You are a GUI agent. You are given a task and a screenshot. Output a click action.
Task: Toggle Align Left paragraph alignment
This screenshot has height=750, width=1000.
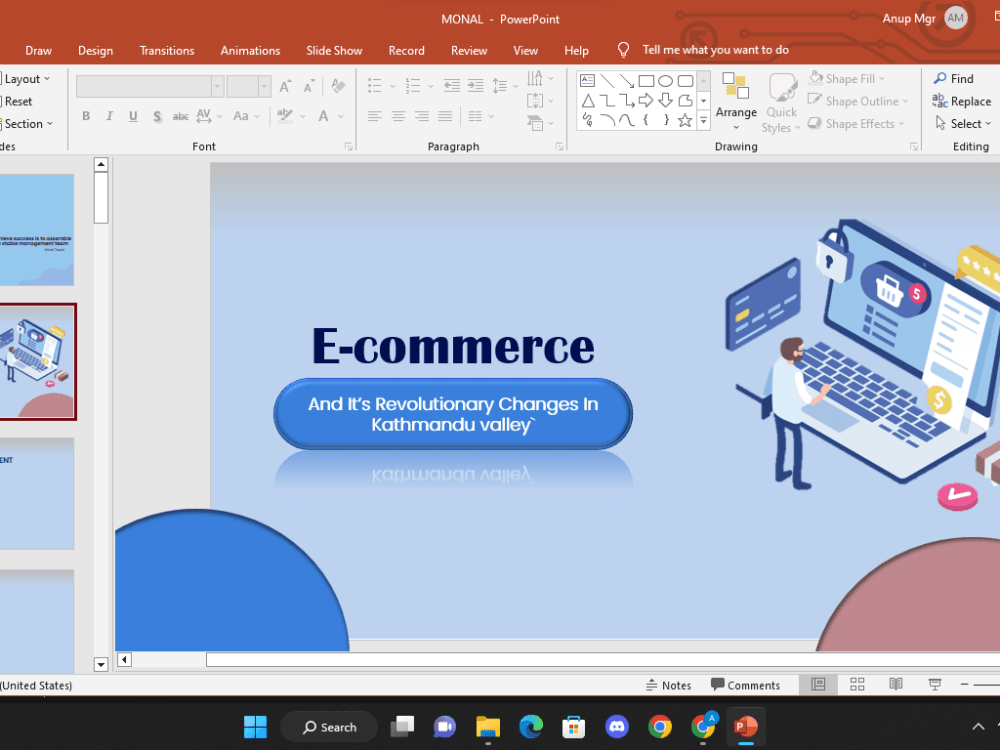click(375, 116)
